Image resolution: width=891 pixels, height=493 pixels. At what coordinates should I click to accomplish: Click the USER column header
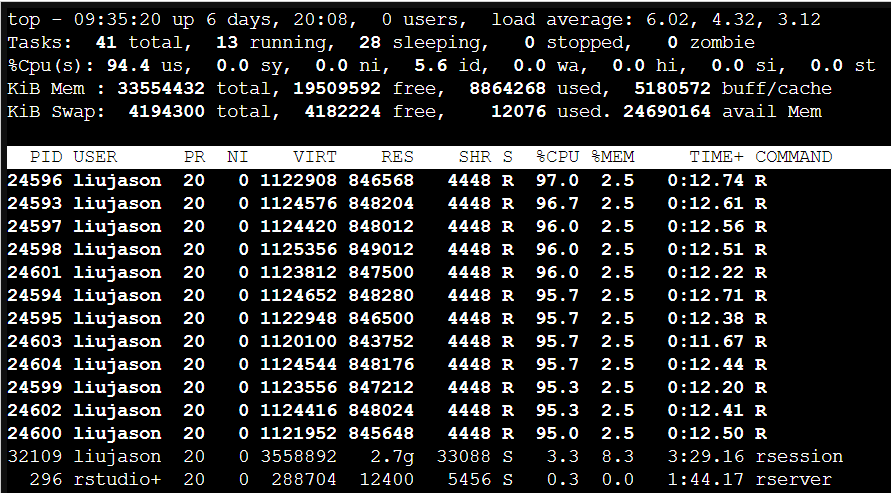coord(95,157)
